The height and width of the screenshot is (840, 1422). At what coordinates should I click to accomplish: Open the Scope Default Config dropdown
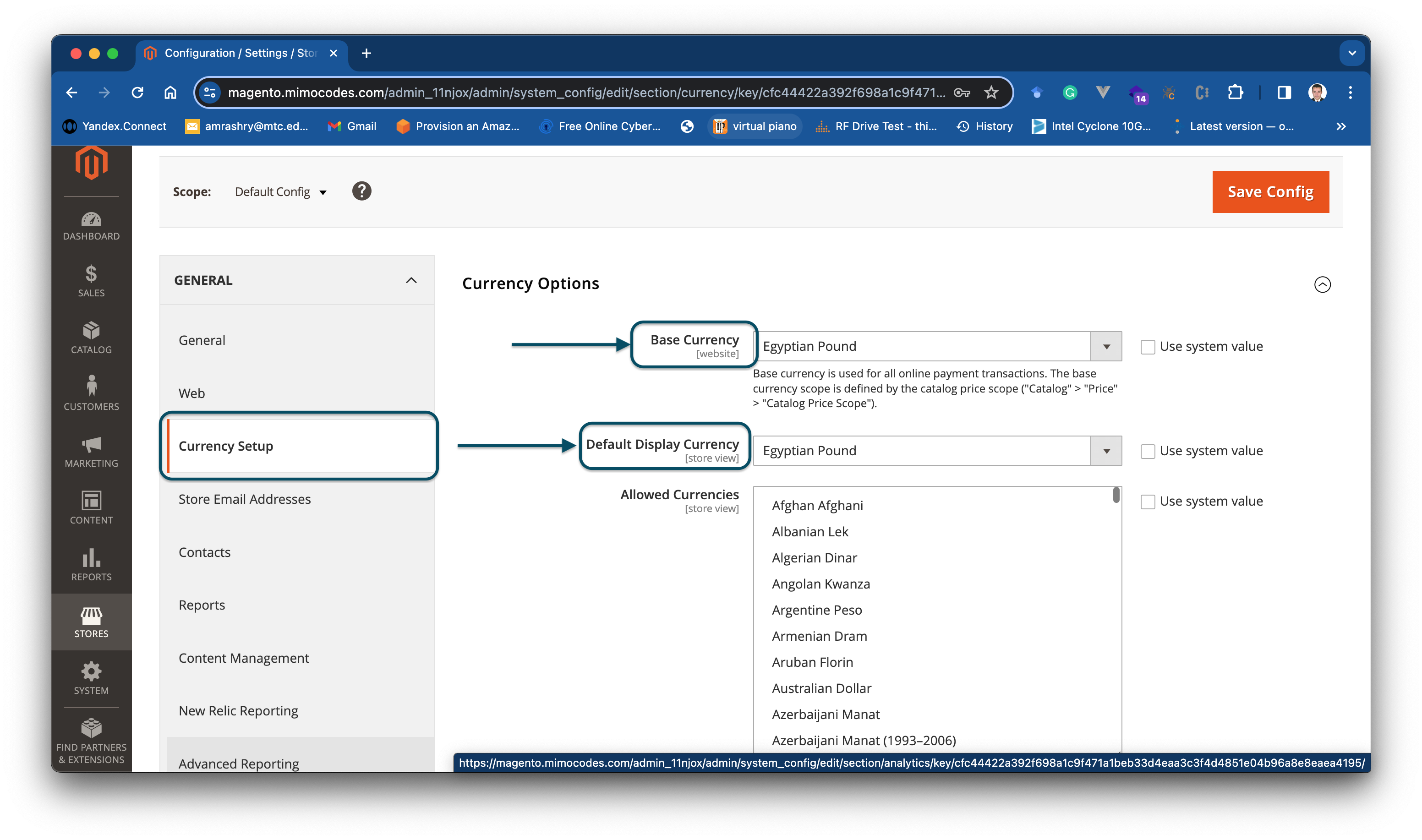tap(281, 192)
